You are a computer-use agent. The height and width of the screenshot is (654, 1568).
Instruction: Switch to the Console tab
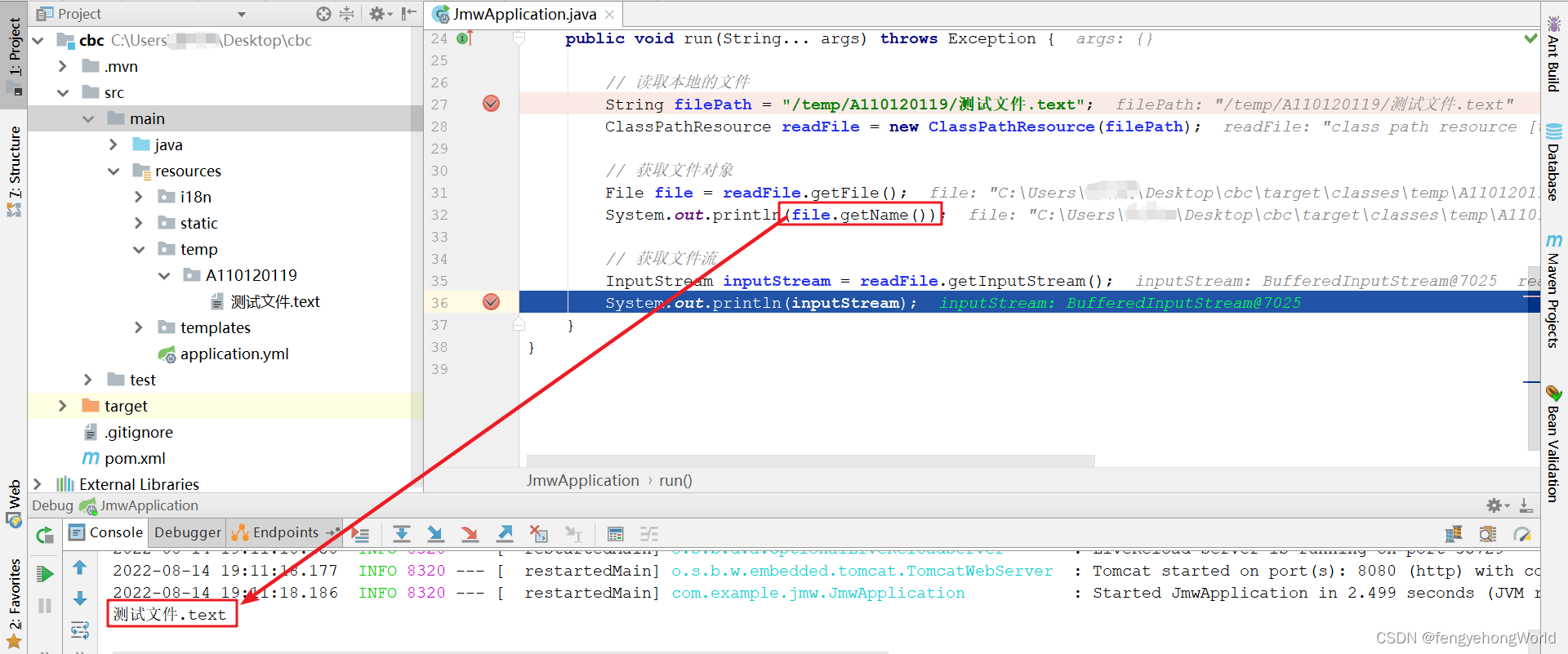106,532
